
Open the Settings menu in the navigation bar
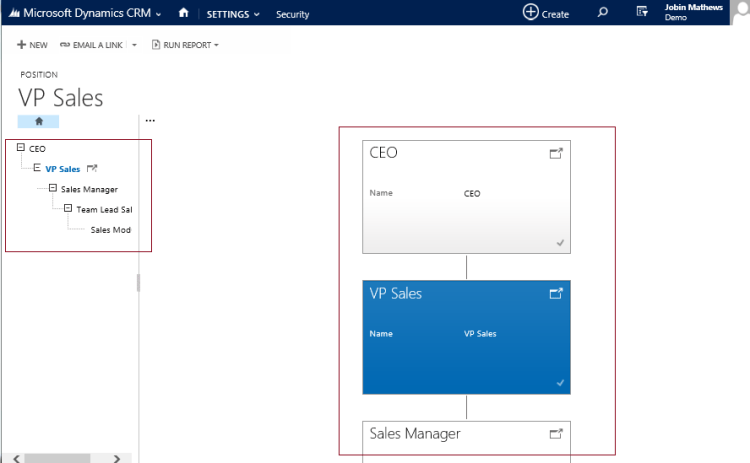[232, 14]
